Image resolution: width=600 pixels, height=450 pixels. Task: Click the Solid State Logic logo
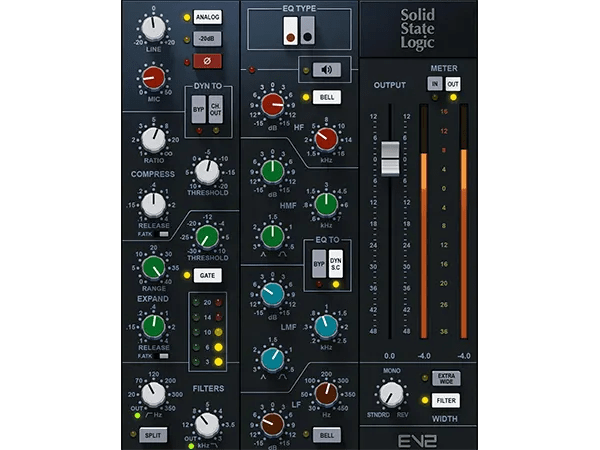[x=417, y=30]
